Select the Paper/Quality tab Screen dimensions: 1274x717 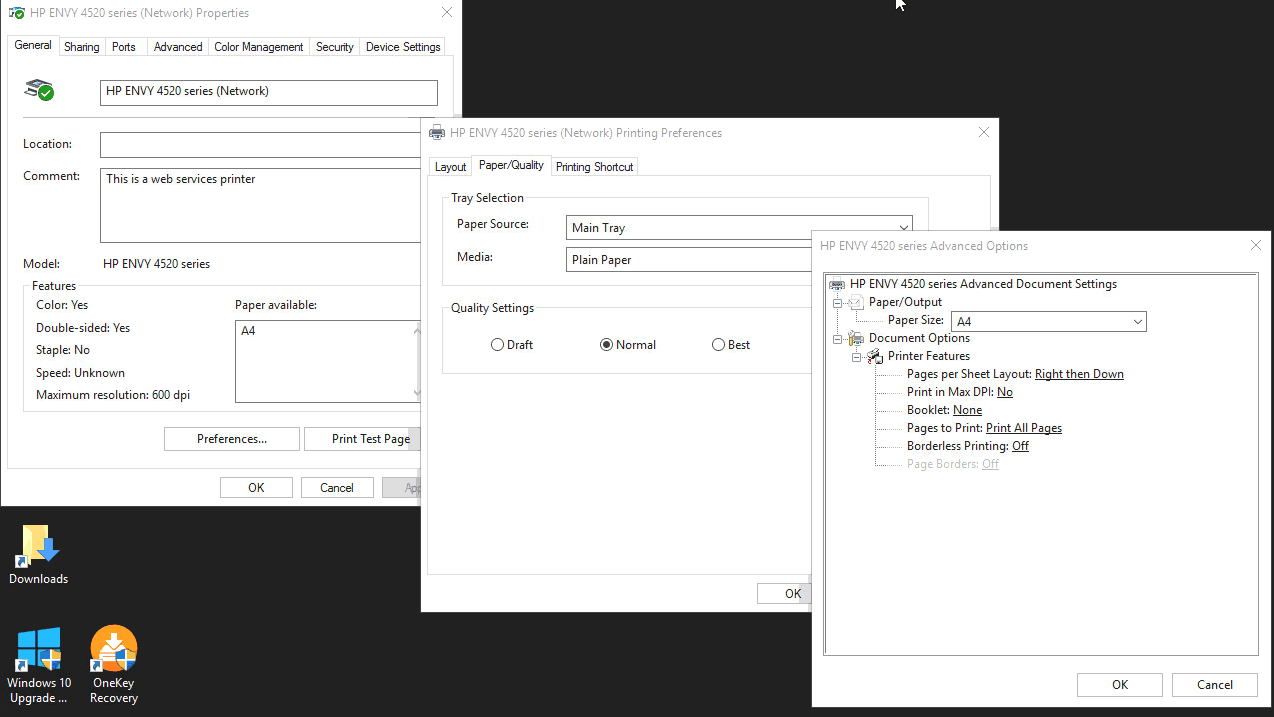511,165
